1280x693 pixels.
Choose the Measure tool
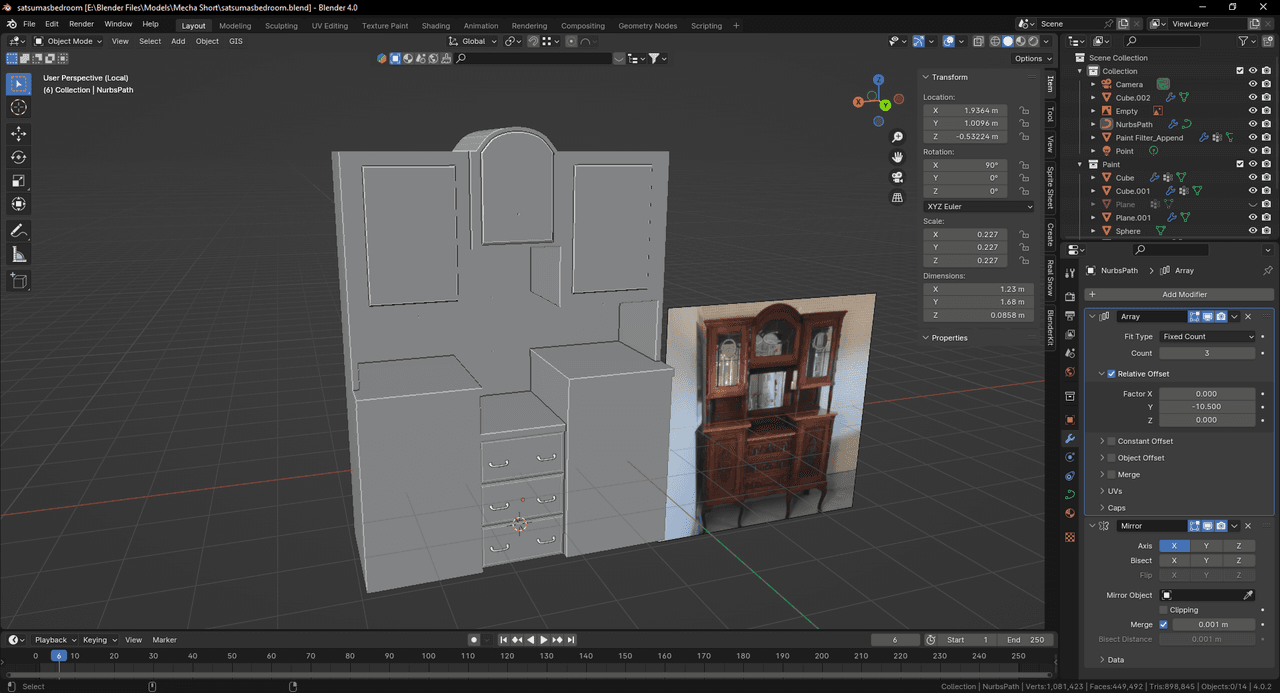click(18, 255)
